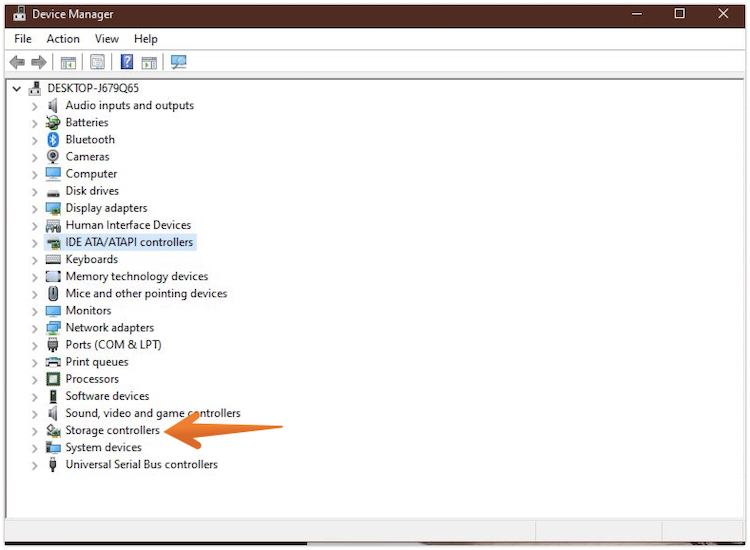The height and width of the screenshot is (550, 750).
Task: Expand the Network adapters node
Action: click(35, 328)
